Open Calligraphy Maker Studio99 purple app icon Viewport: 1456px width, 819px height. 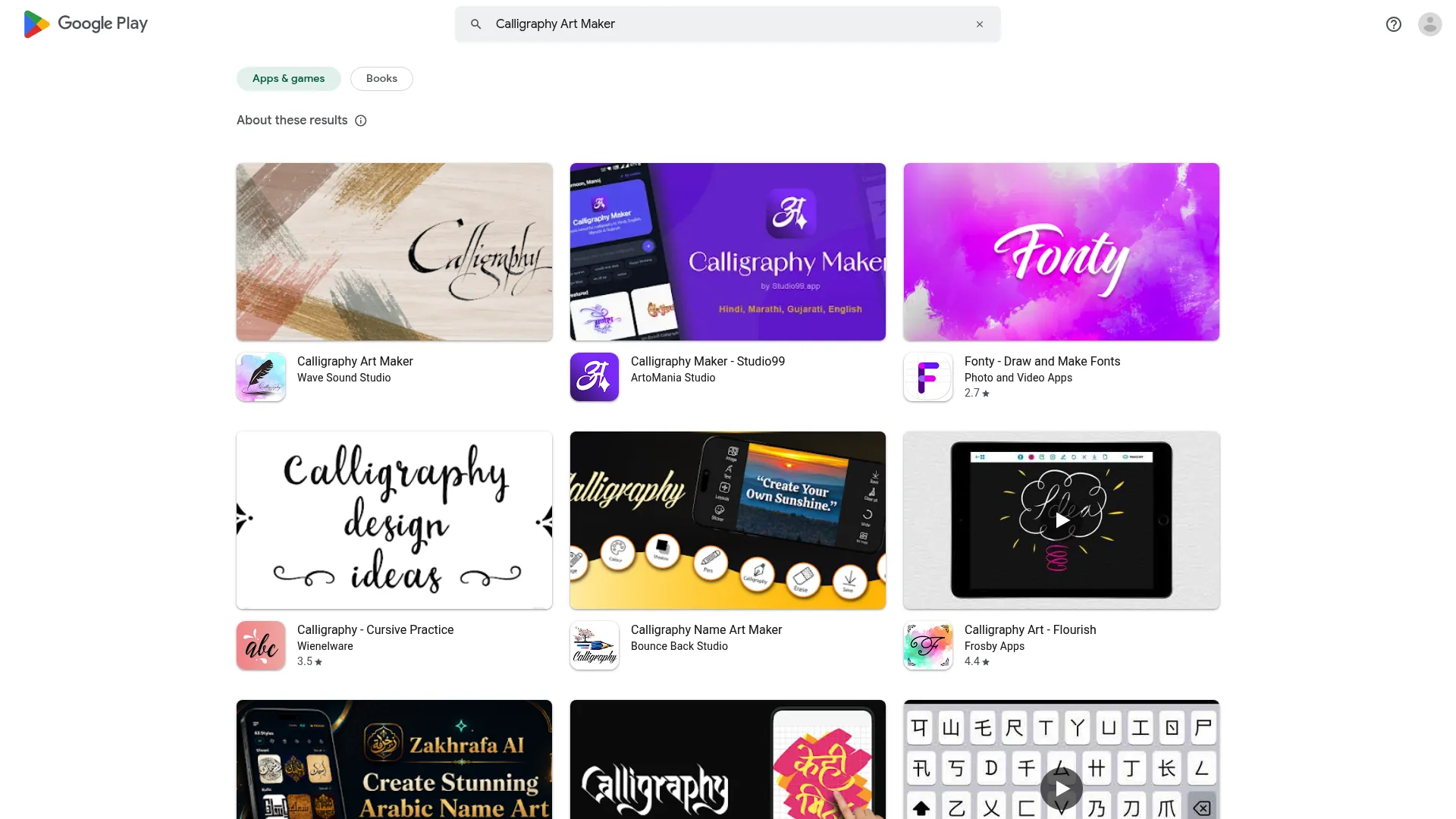[595, 377]
